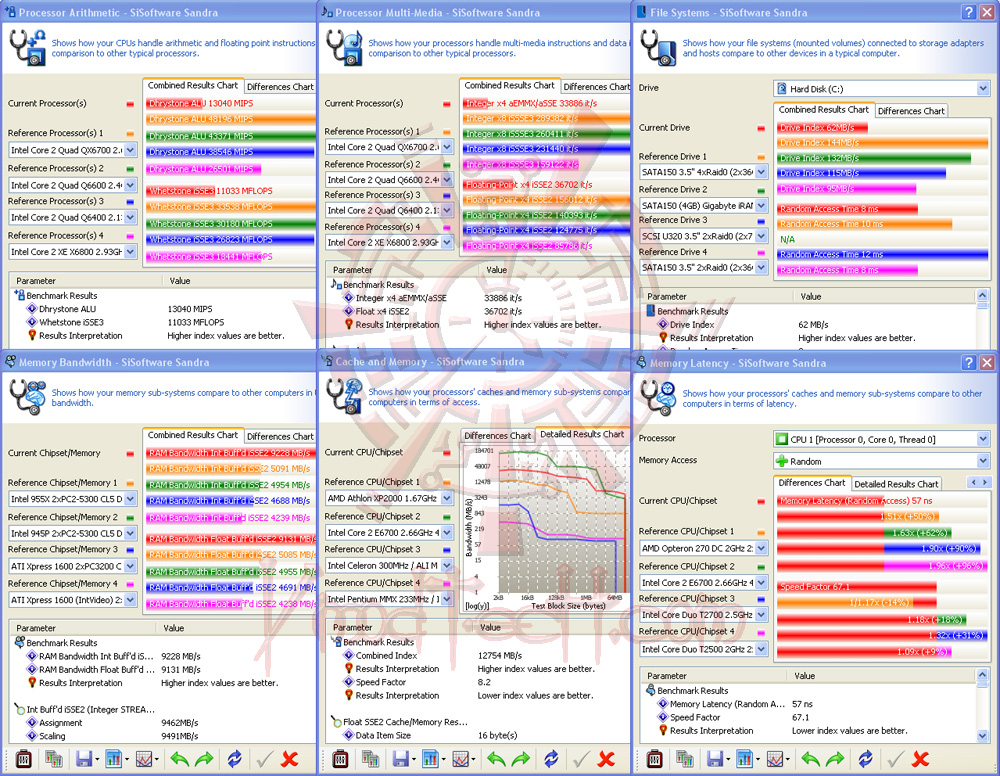The height and width of the screenshot is (776, 1000).
Task: Open the Hard Disk (C:) drive dropdown
Action: click(983, 89)
